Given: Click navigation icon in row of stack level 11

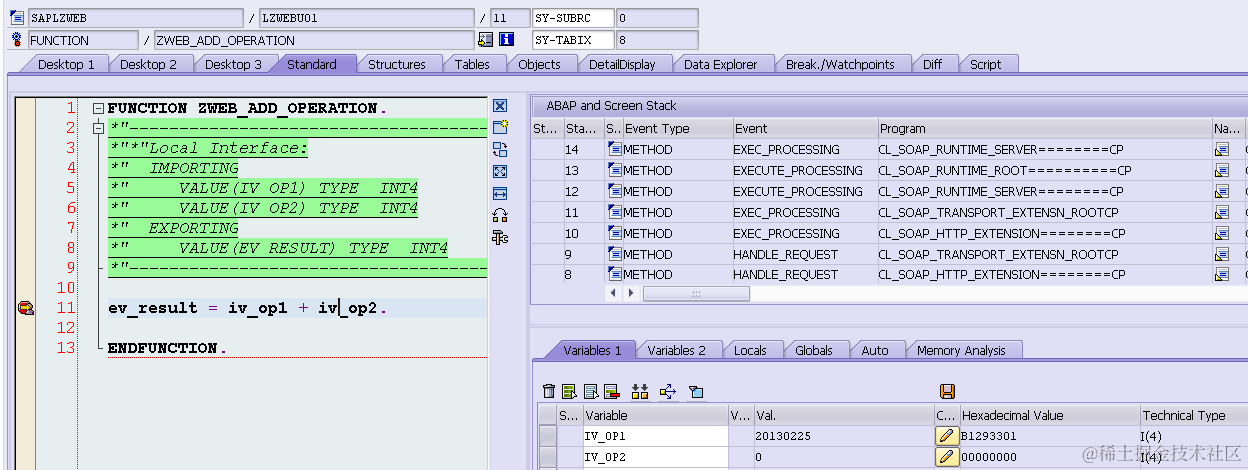Looking at the screenshot, I should [1221, 212].
